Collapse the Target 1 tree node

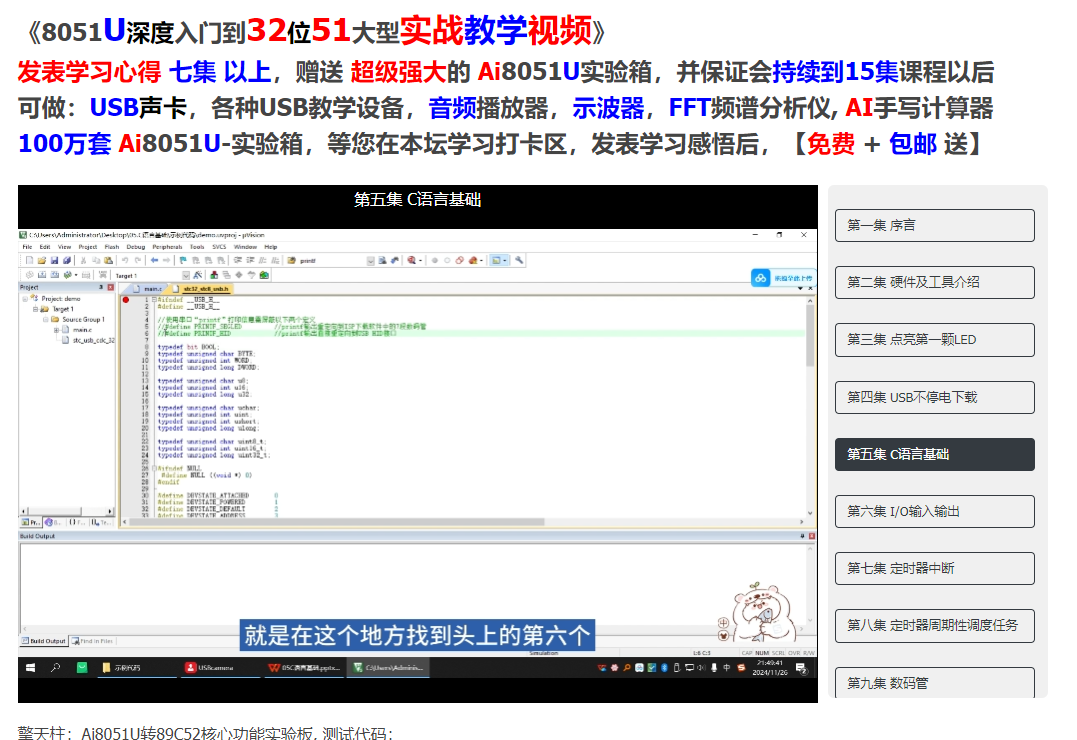36,309
